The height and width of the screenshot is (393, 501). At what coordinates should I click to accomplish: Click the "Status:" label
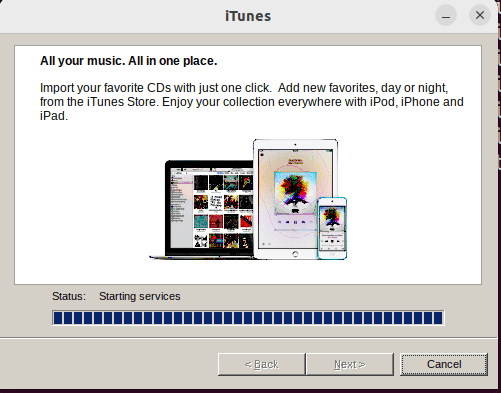click(x=69, y=296)
